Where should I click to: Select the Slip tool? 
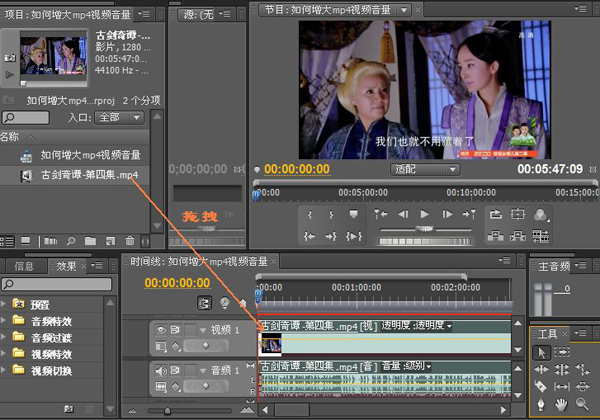click(562, 387)
